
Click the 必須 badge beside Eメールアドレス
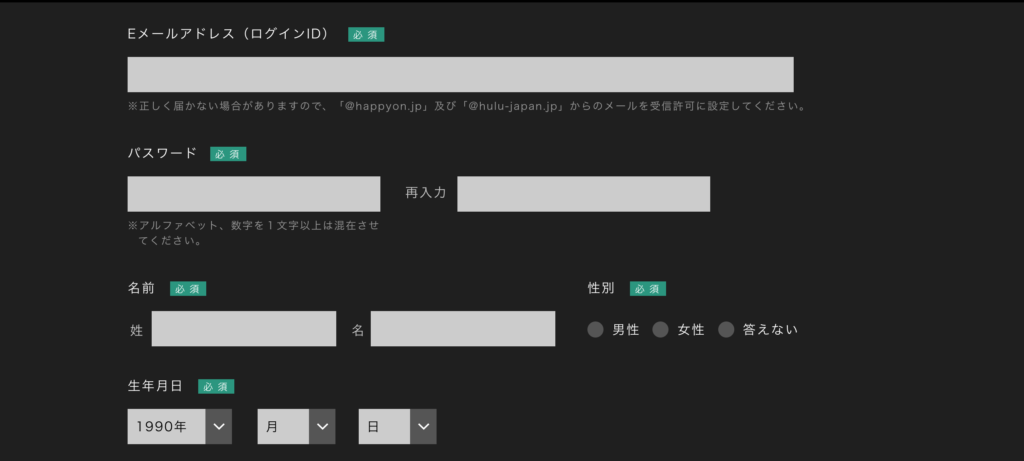366,35
